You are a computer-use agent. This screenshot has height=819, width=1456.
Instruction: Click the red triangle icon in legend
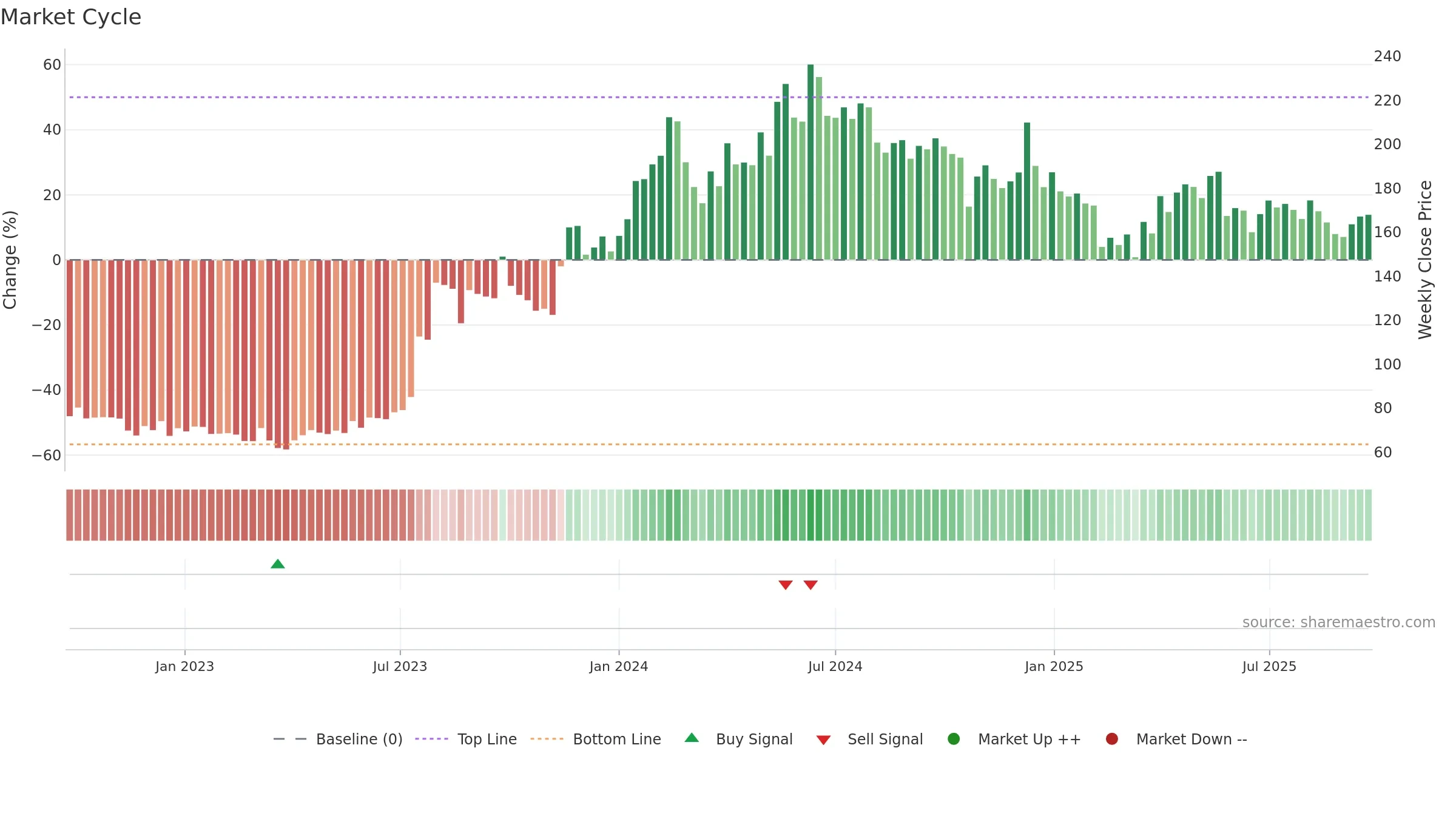click(x=823, y=740)
